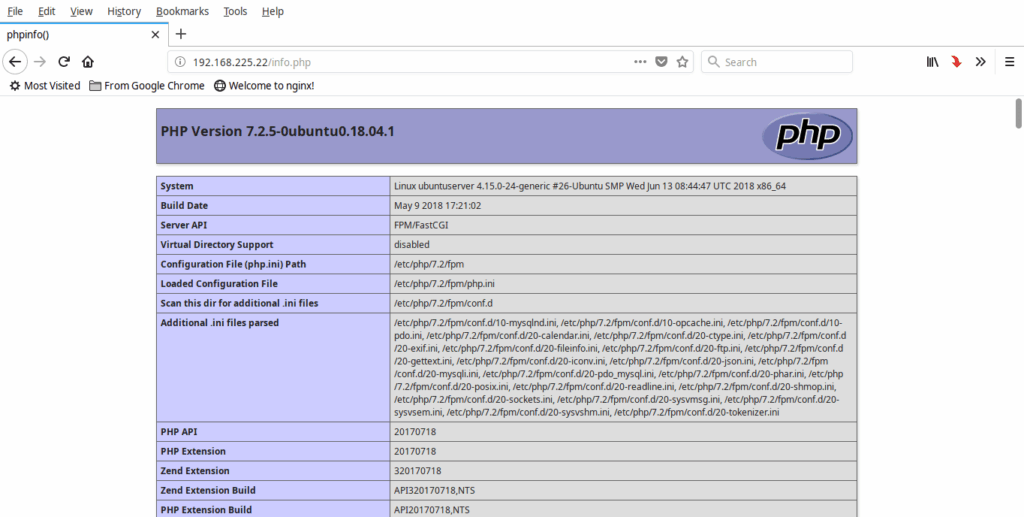Click the Build Date row label
Viewport: 1024px width, 517px height.
tap(184, 206)
